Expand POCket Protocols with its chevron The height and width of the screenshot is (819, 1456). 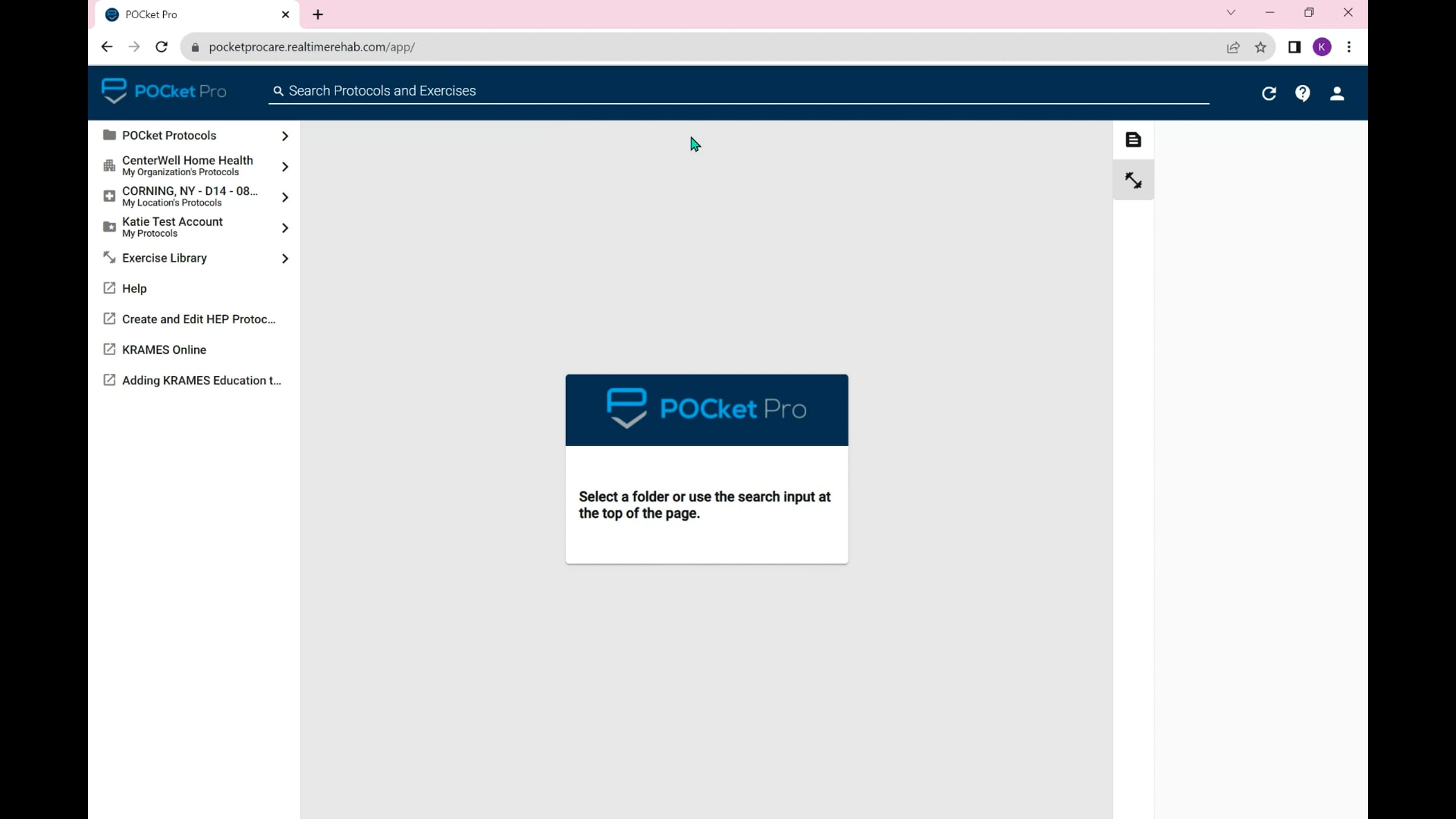pos(285,136)
